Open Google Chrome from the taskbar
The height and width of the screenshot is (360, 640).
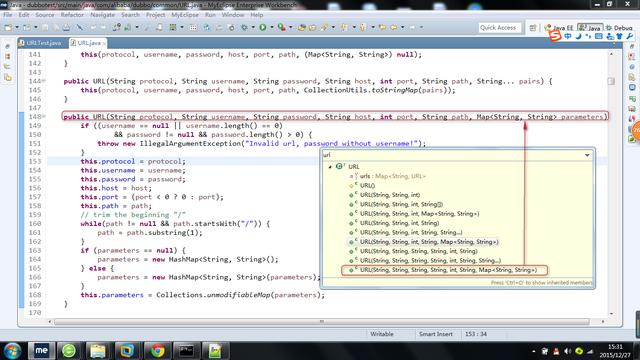(x=157, y=351)
